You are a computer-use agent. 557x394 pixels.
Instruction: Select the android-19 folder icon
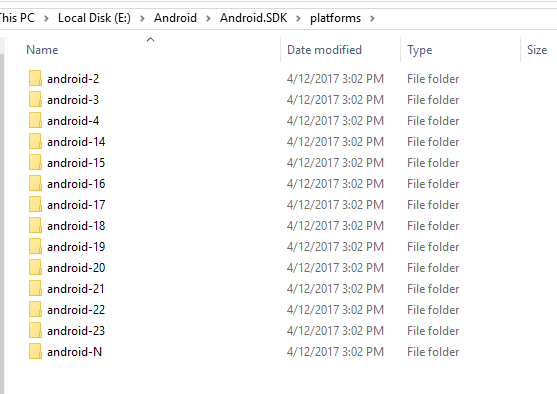click(35, 246)
